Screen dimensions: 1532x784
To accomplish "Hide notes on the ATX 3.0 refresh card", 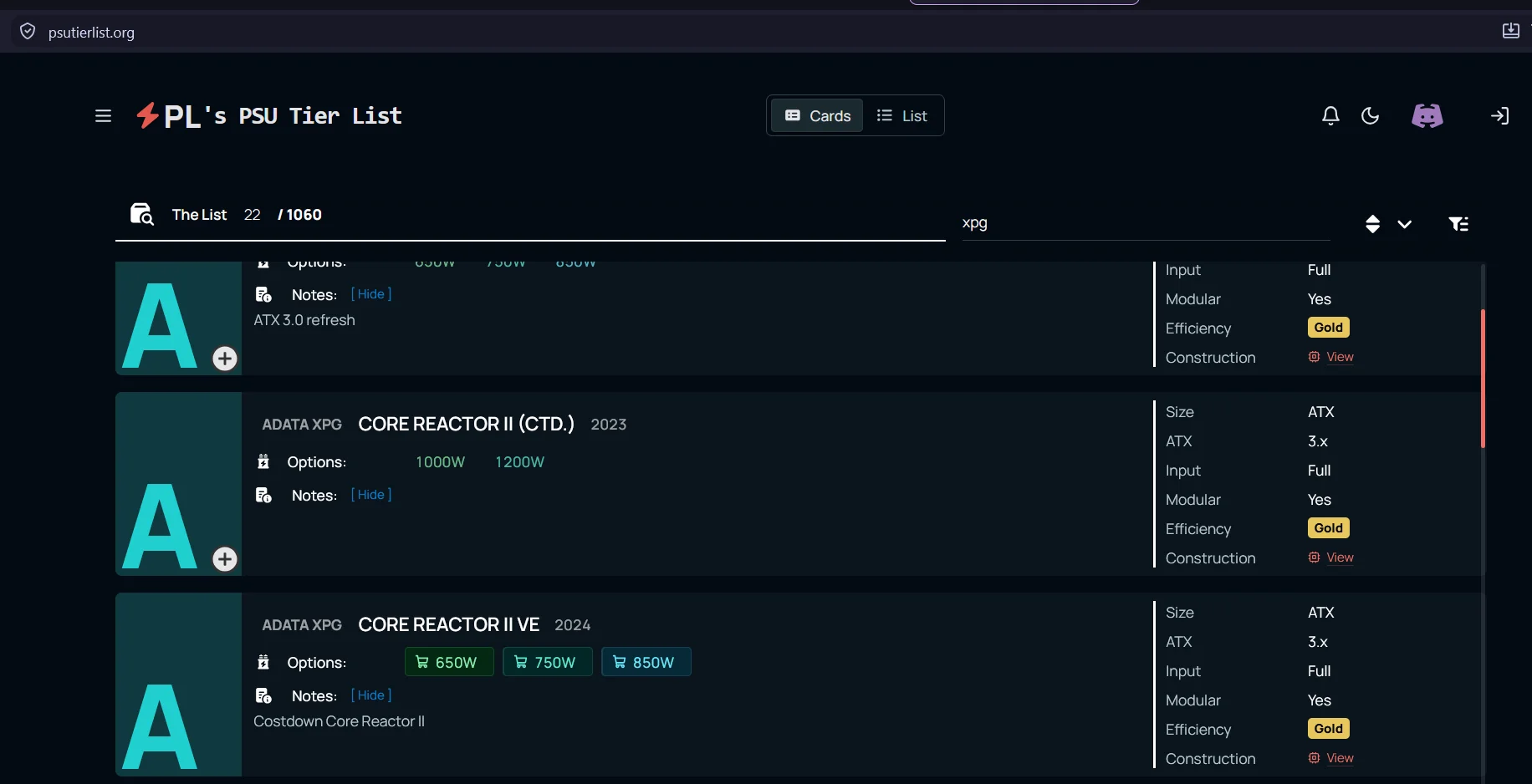I will coord(371,294).
